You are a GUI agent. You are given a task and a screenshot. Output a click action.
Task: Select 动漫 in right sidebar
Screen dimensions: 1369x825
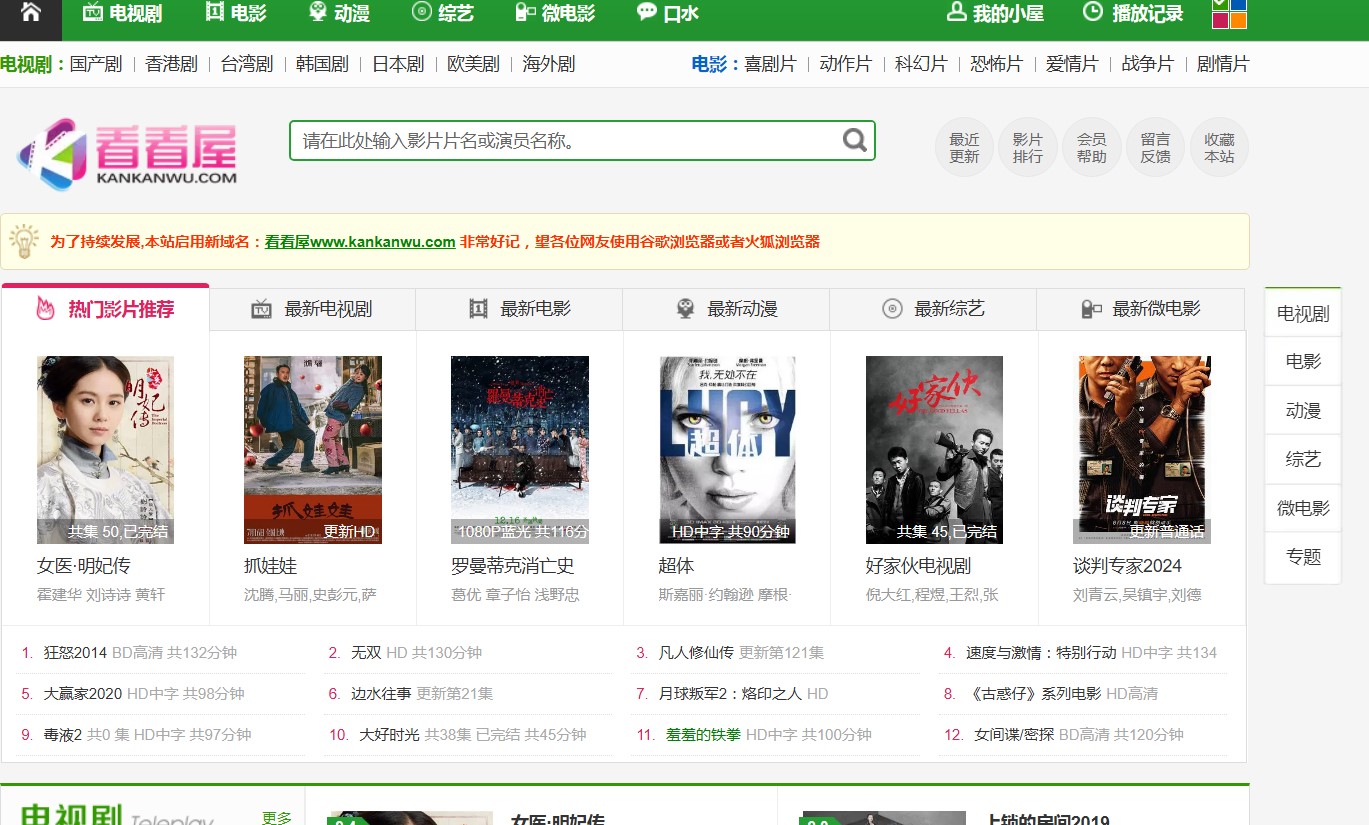coord(1303,410)
